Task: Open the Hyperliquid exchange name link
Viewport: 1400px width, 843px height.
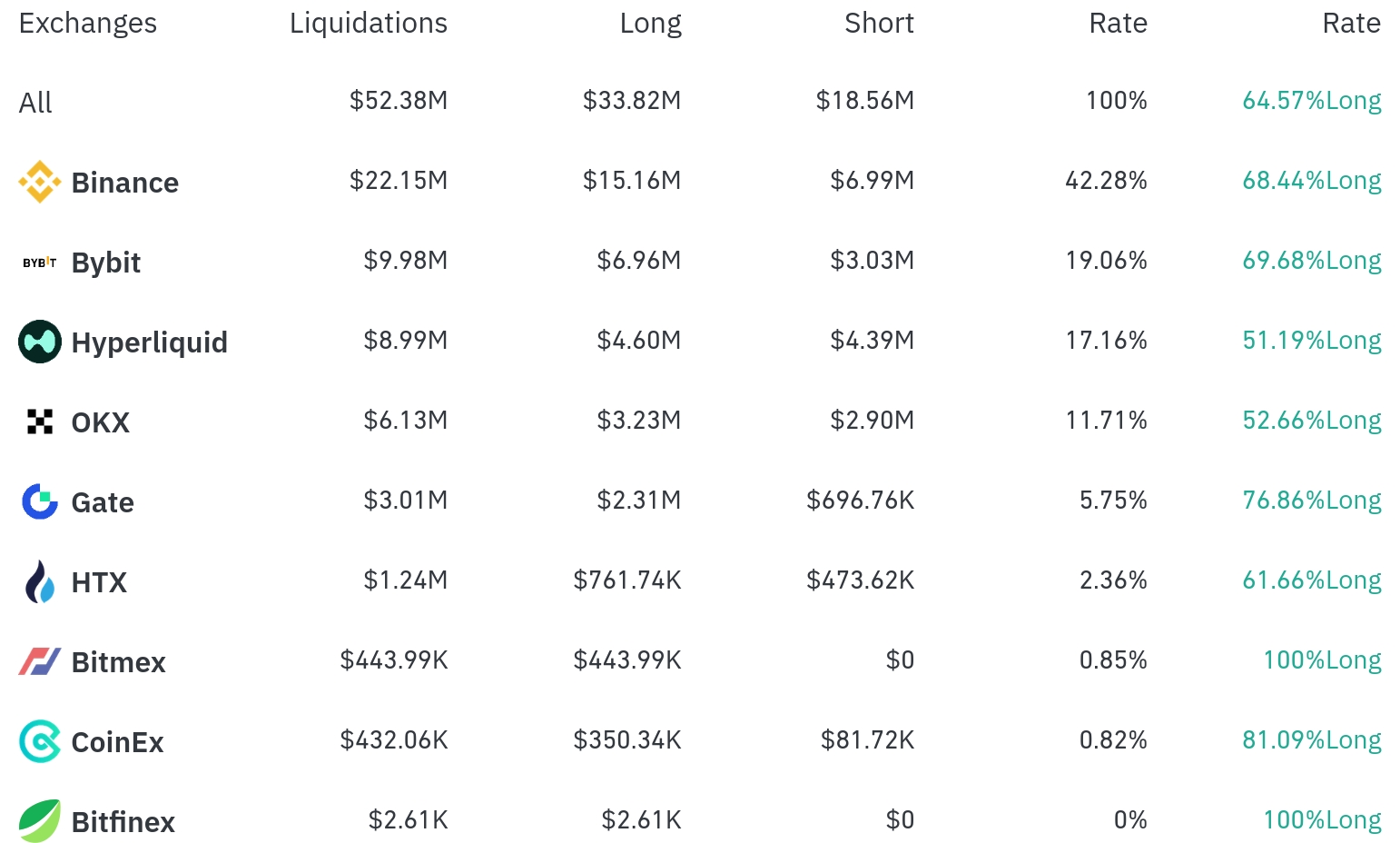Action: tap(150, 342)
